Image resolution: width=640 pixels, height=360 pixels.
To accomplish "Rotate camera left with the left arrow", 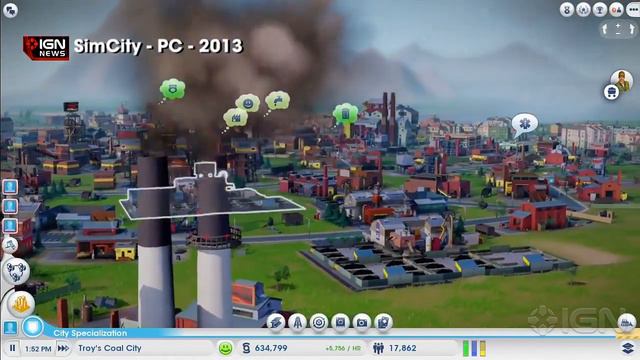I will point(604,29).
